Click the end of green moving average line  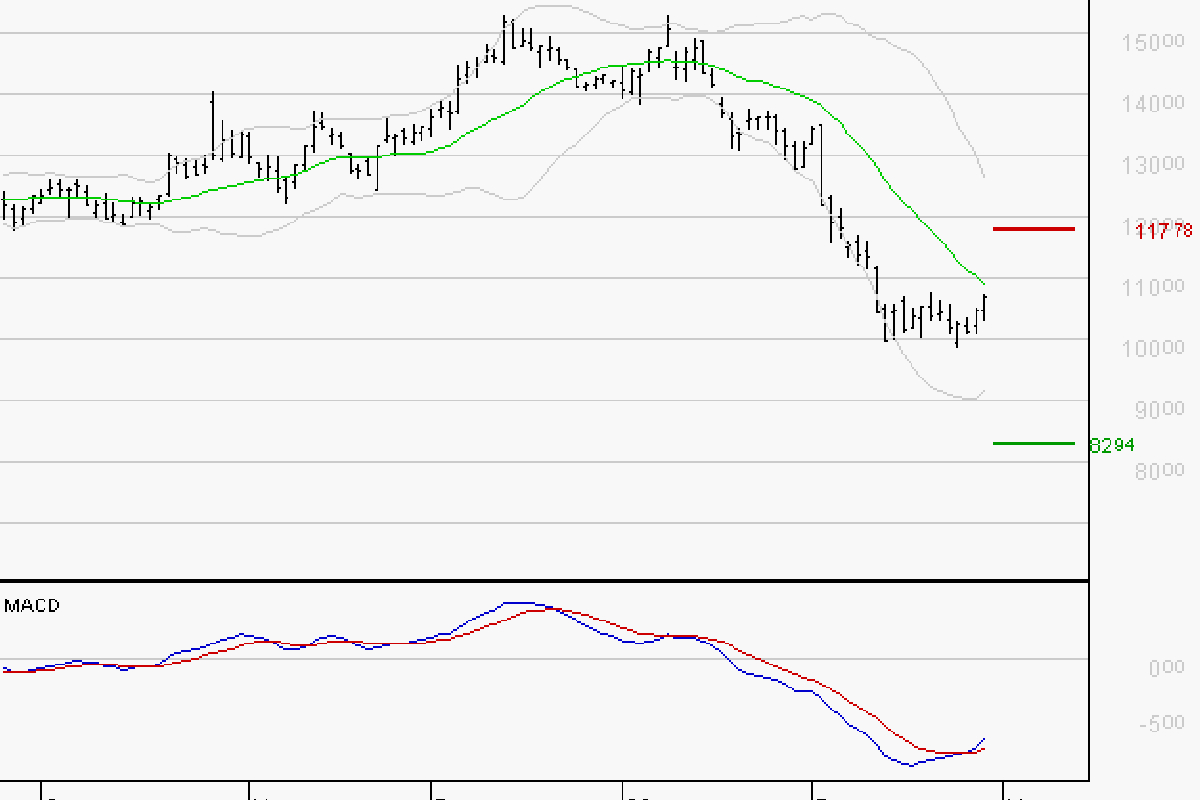(985, 283)
